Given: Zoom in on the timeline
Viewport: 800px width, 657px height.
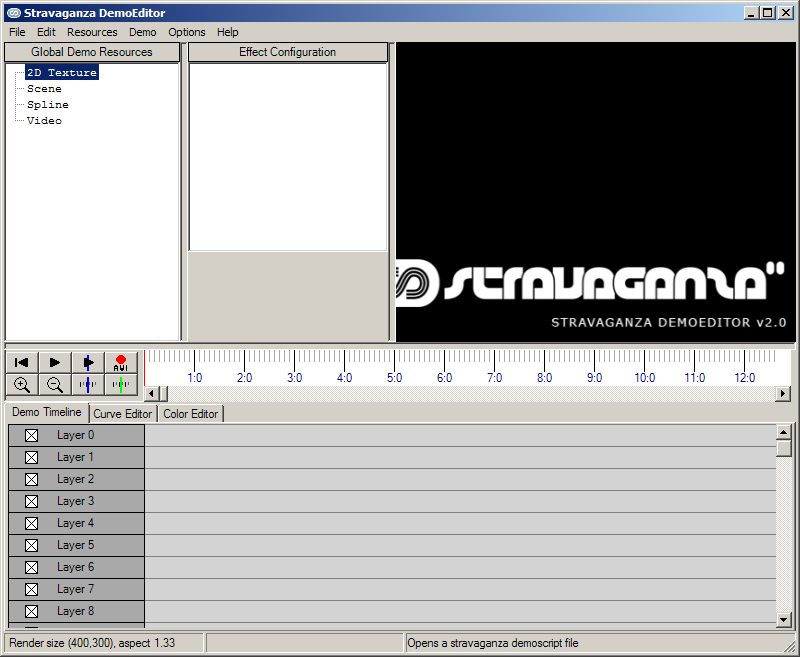Looking at the screenshot, I should click(22, 385).
